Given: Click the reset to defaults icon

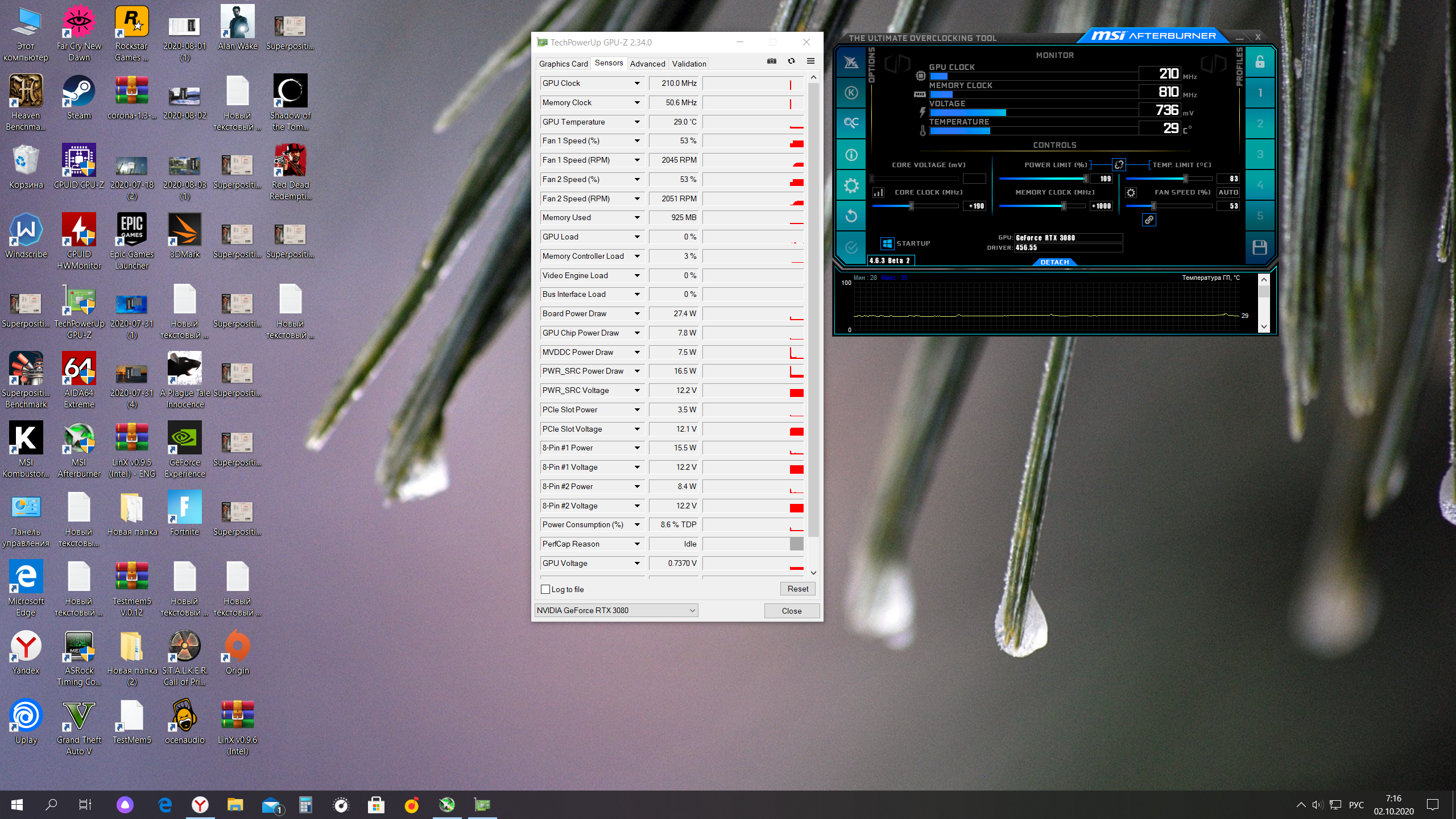Looking at the screenshot, I should click(x=851, y=216).
